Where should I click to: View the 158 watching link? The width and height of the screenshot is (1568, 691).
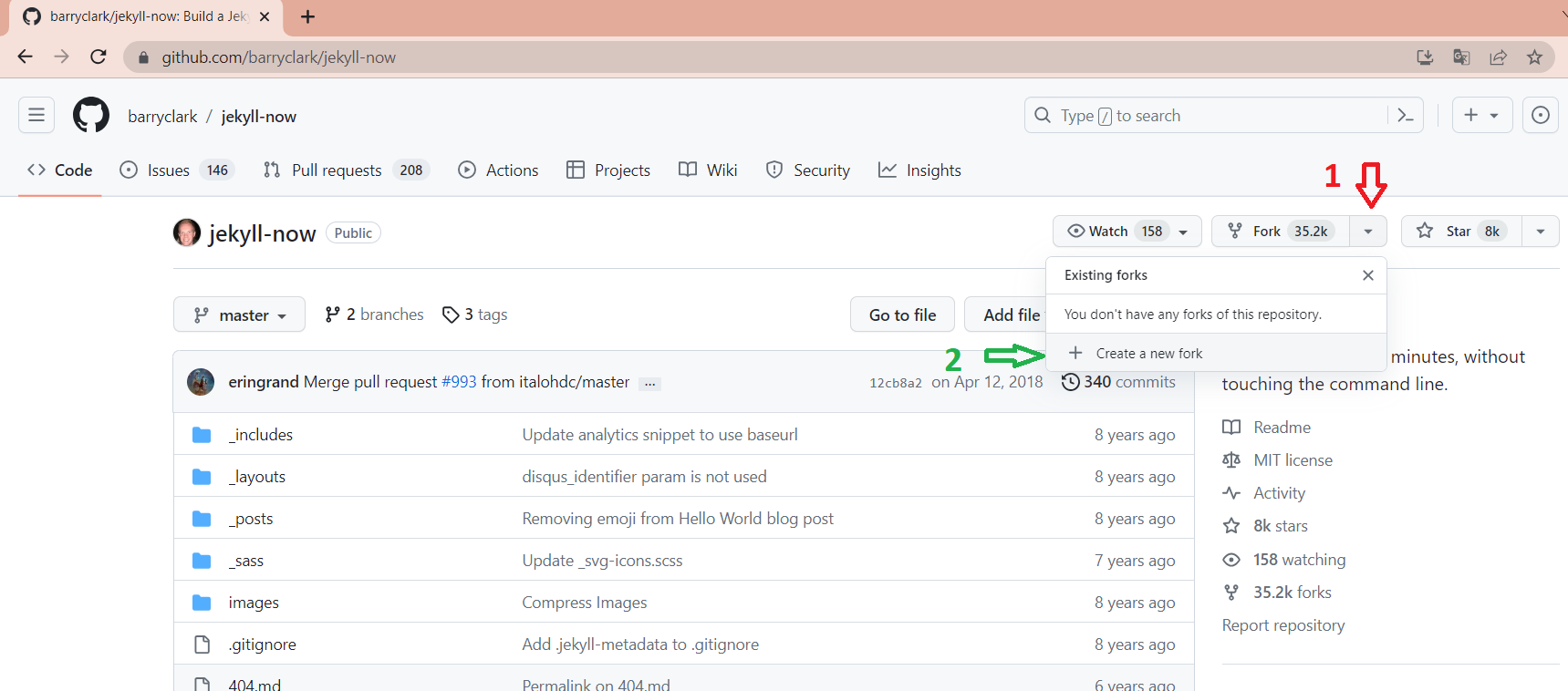click(x=1284, y=560)
